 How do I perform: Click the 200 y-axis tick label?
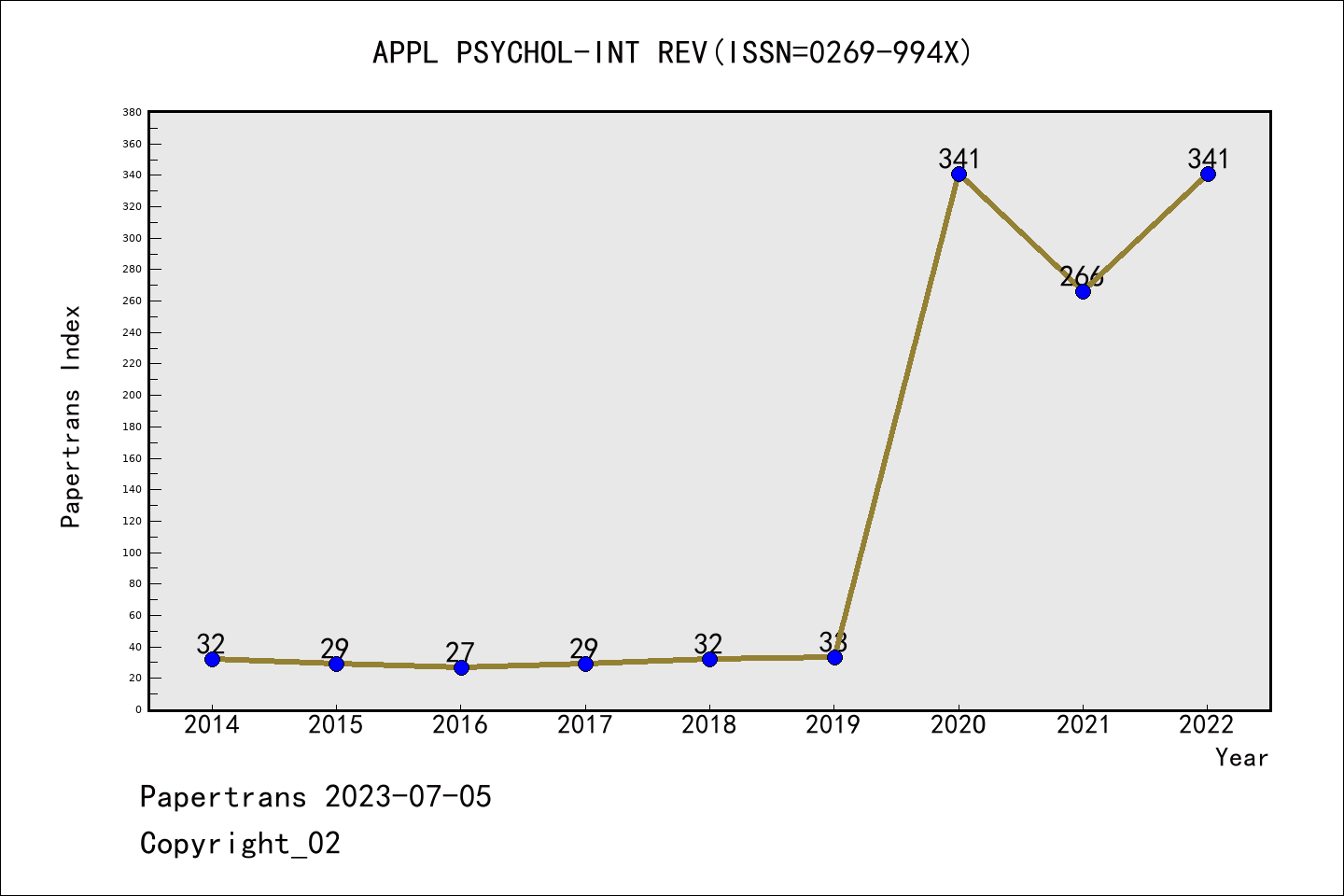(132, 395)
